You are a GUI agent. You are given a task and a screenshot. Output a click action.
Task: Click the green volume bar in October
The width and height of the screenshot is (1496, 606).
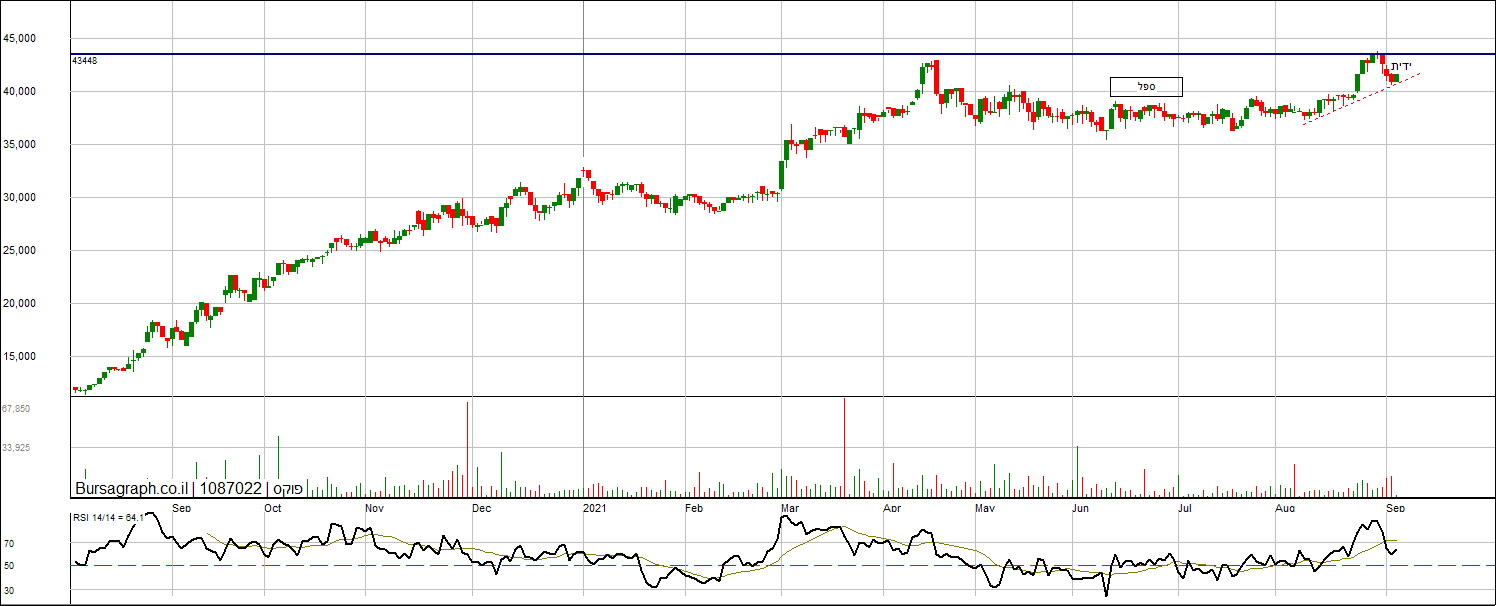(x=278, y=460)
